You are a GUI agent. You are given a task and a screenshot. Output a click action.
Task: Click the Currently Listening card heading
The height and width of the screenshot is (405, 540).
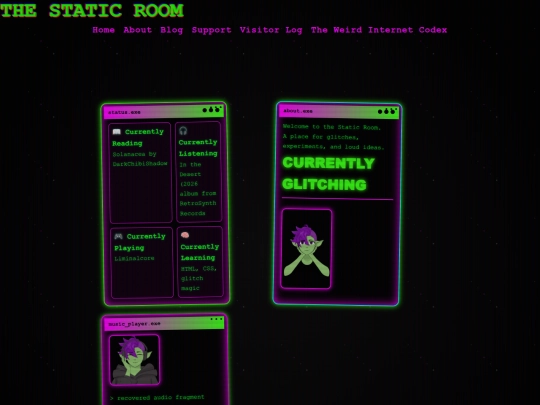pyautogui.click(x=198, y=148)
